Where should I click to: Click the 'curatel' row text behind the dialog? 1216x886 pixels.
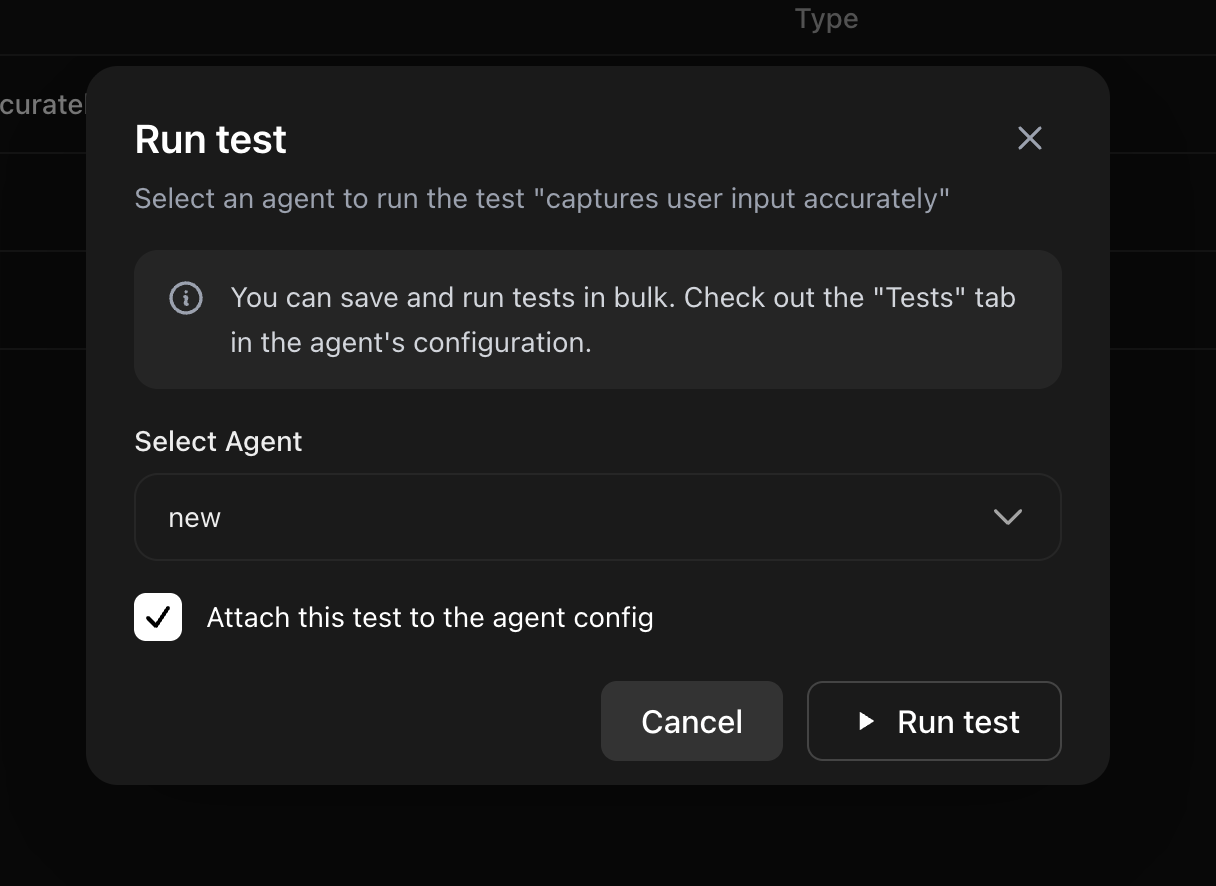click(42, 104)
